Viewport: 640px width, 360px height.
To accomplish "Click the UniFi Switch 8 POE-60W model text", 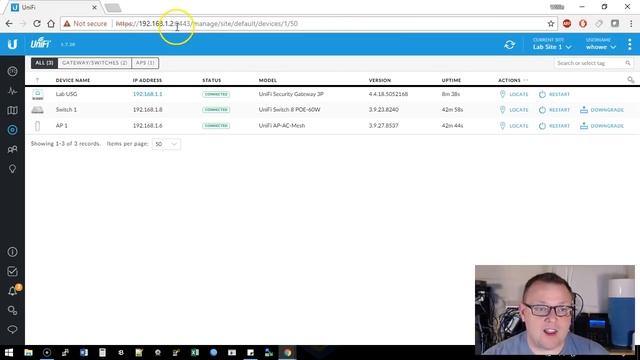I will (289, 109).
